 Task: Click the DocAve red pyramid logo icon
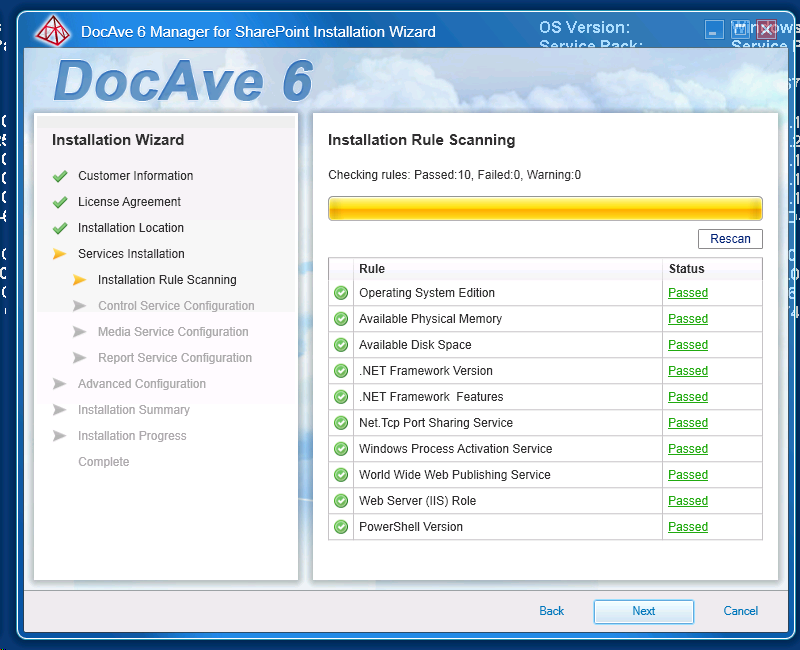(x=51, y=31)
